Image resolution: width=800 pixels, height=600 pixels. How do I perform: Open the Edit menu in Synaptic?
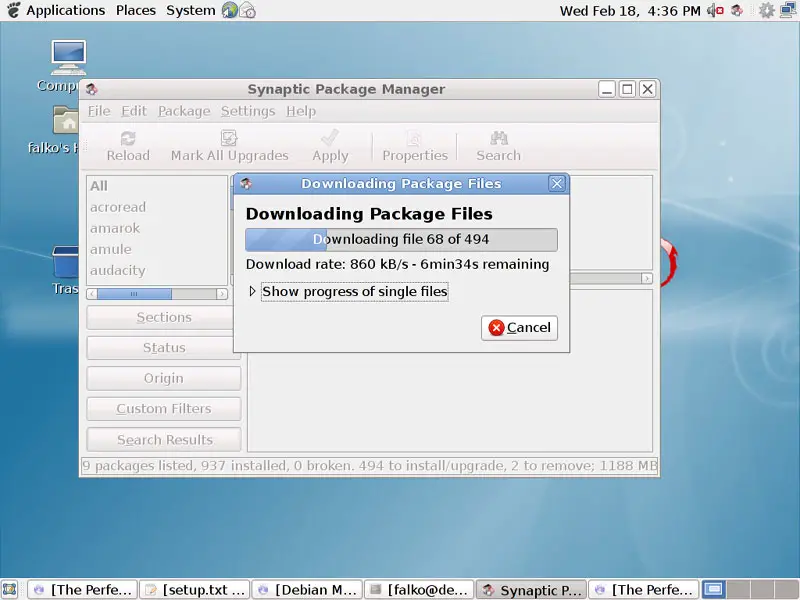pos(134,111)
